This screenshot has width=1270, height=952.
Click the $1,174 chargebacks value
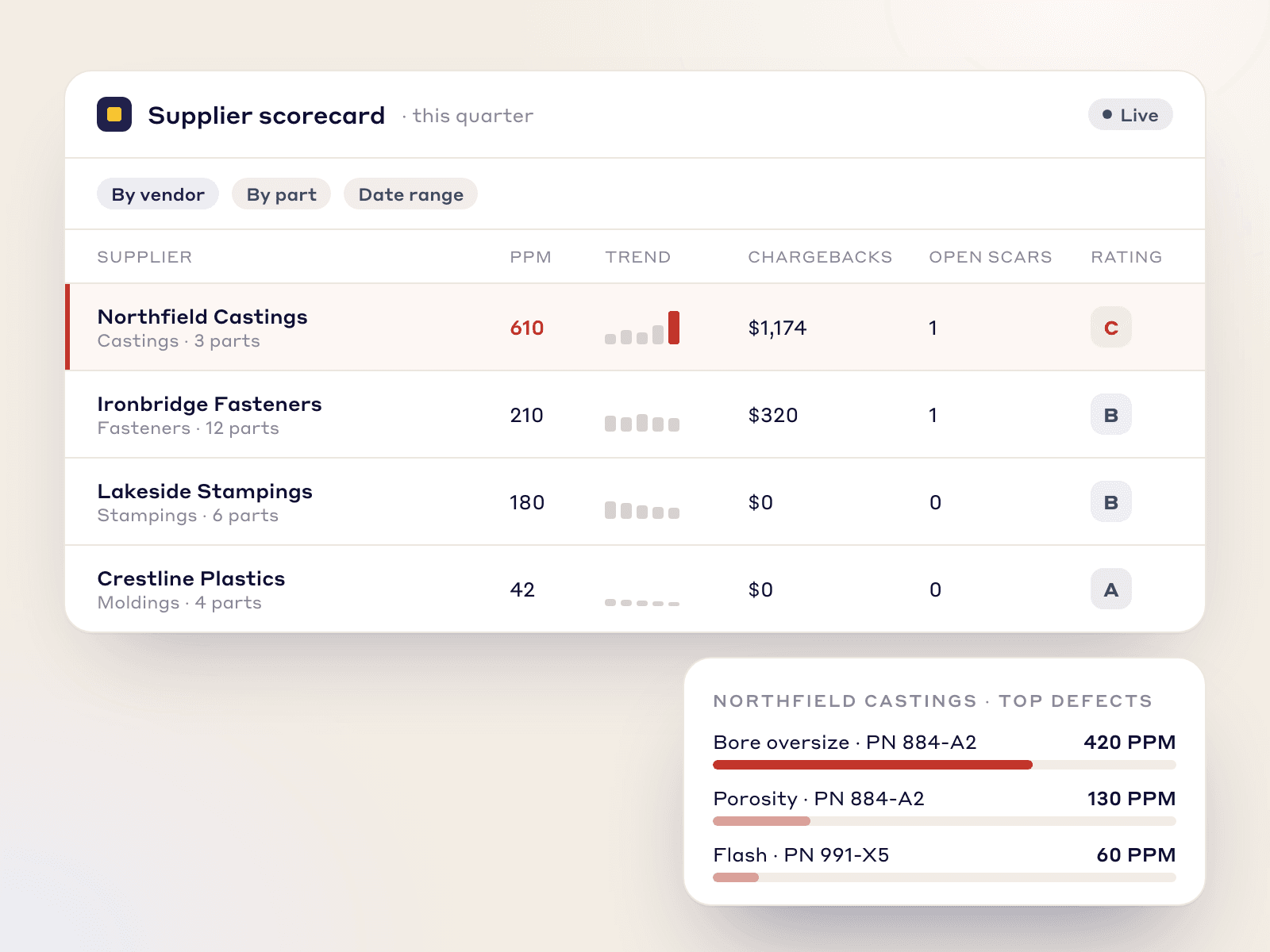(x=777, y=328)
